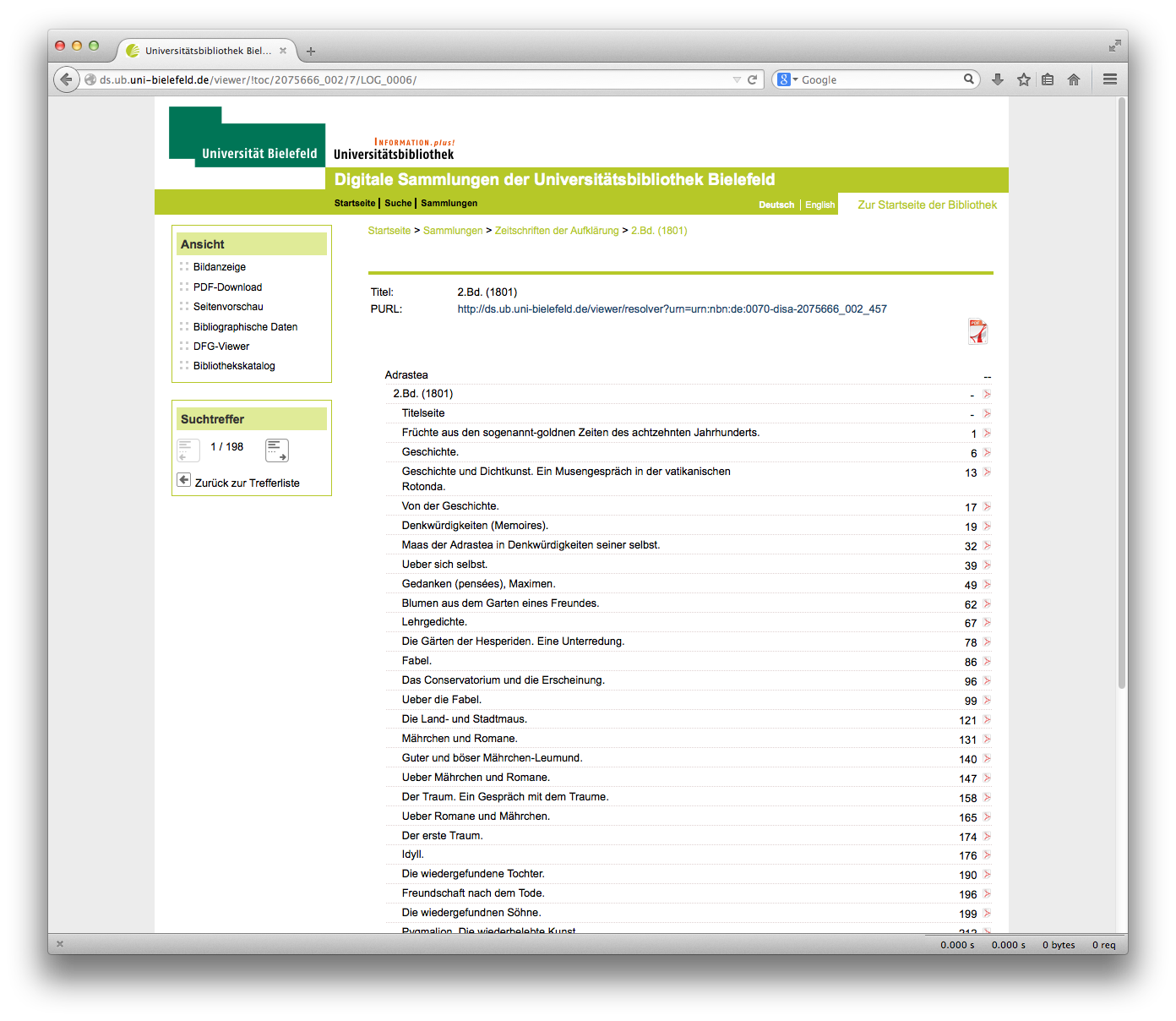
Task: Open Das Conservatorium und die Erscheinung. entry
Action: [504, 680]
